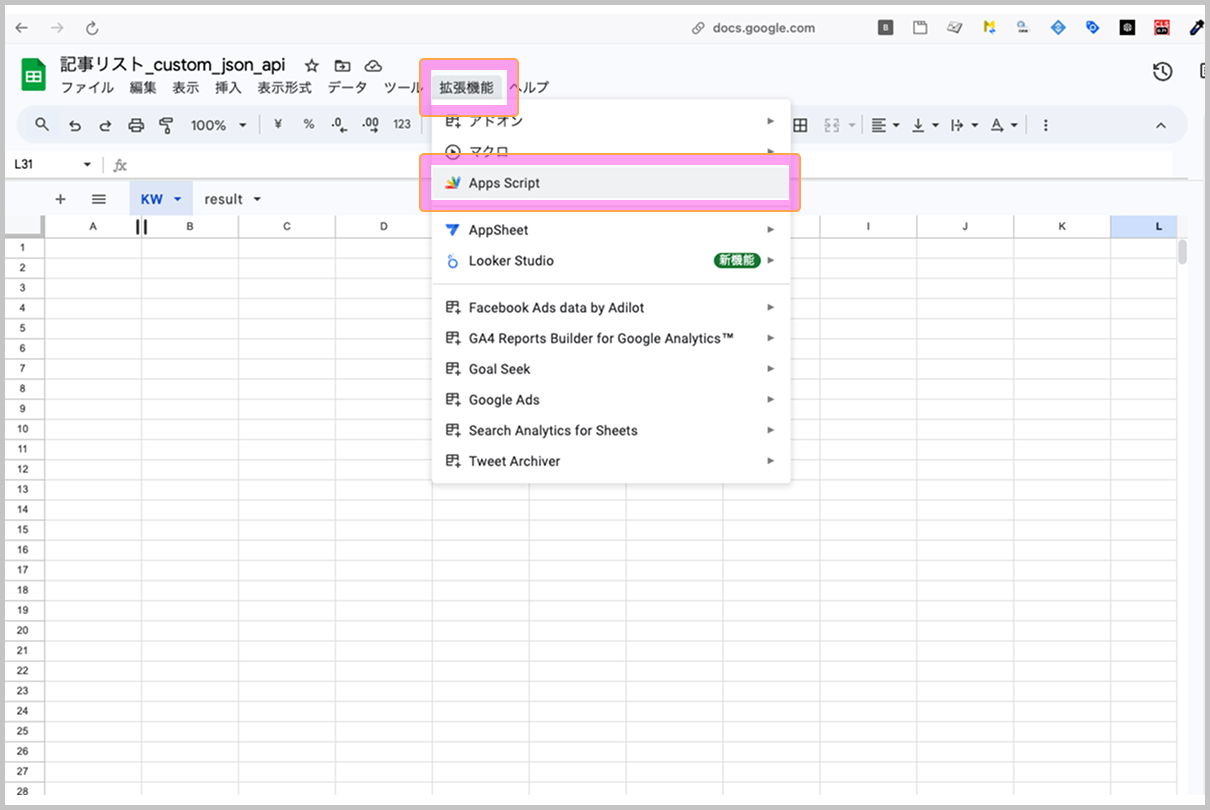Open the データ menu
Viewport: 1210px width, 810px height.
(x=347, y=87)
